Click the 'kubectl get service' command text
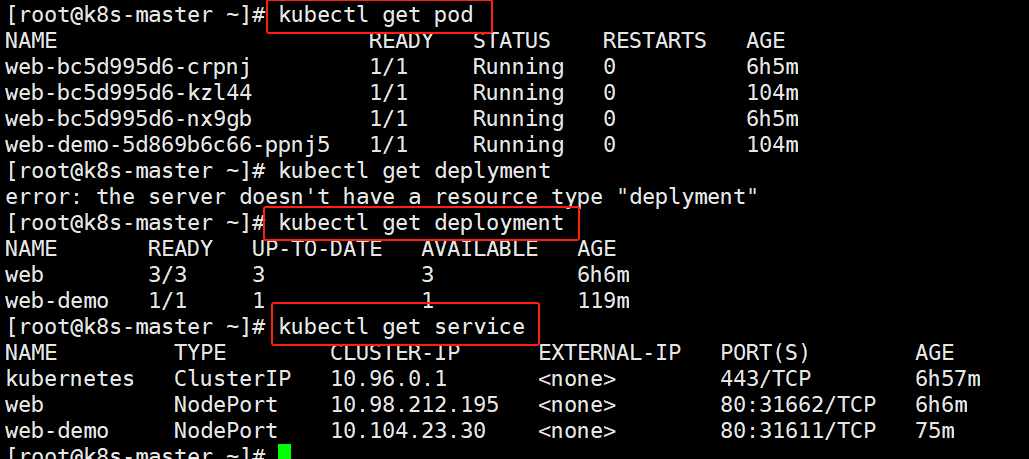 402,327
